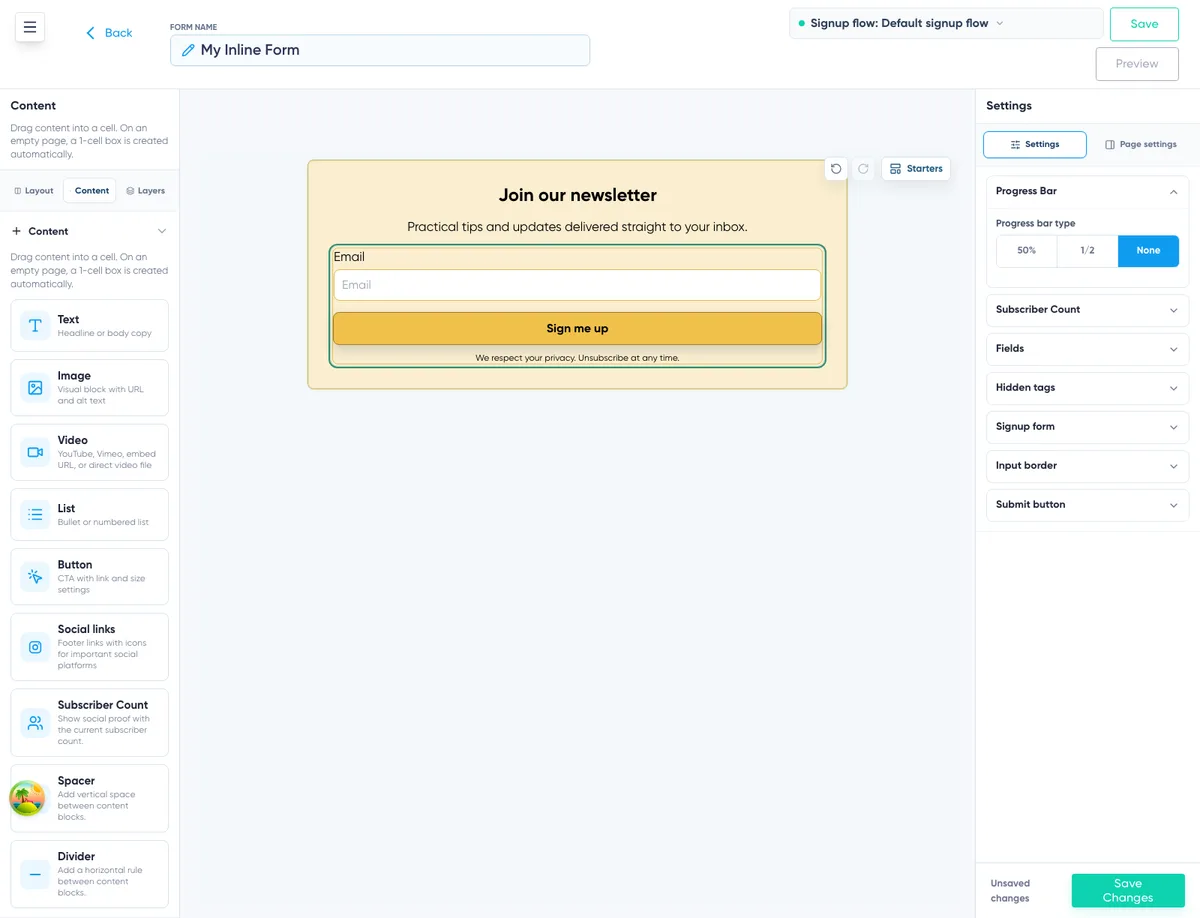Click the Text block icon
Screen dimensions: 1200x918
click(35, 325)
